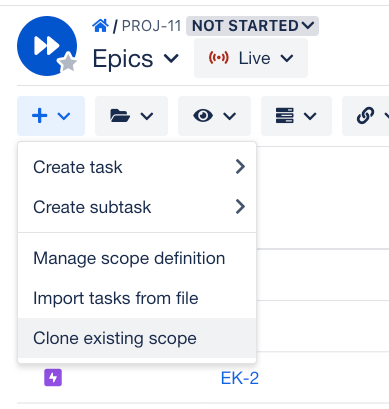The width and height of the screenshot is (389, 409).
Task: Open the NOT STARTED status dropdown
Action: click(252, 26)
